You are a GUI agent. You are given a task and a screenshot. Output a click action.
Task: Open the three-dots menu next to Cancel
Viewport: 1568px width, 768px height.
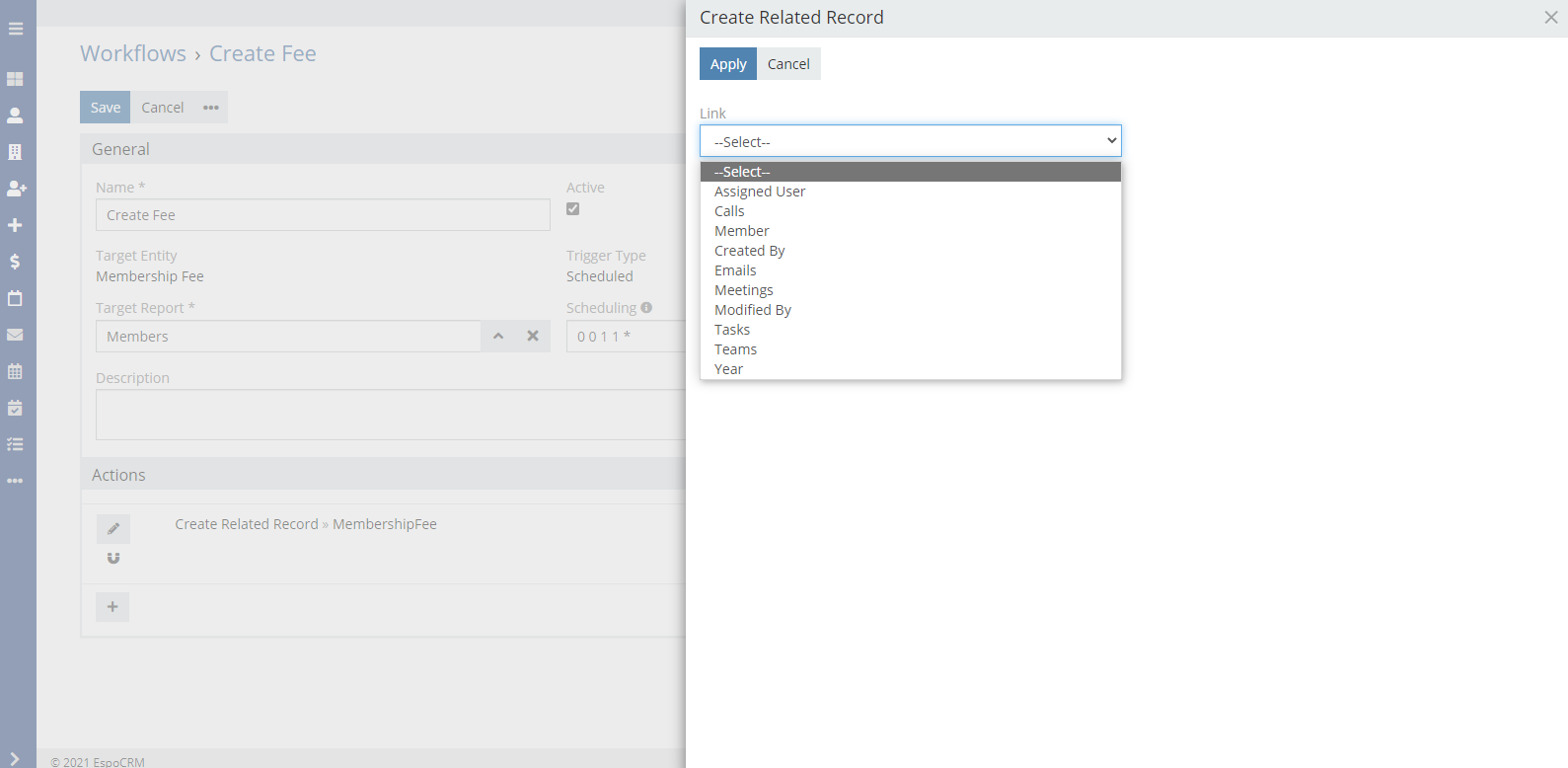pos(211,108)
